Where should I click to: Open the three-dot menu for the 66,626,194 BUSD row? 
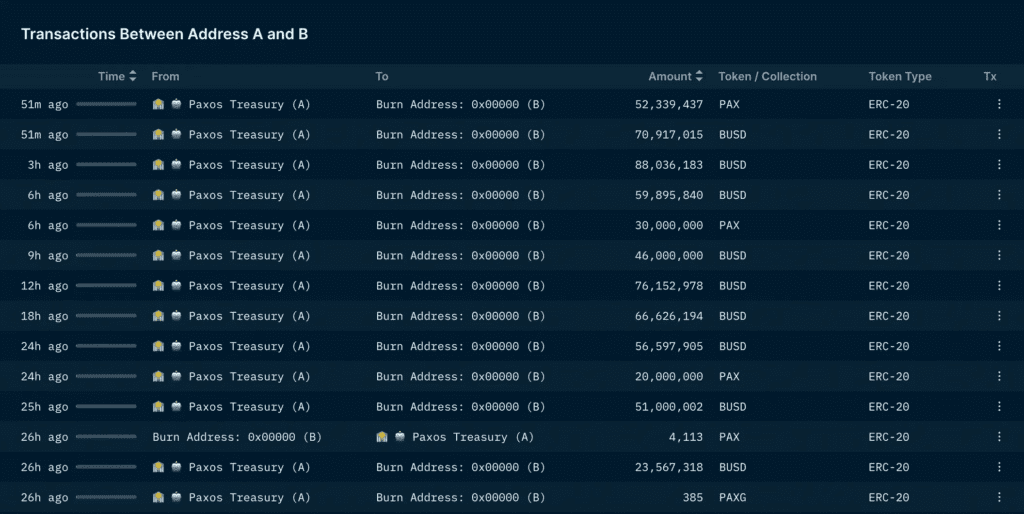coord(999,315)
